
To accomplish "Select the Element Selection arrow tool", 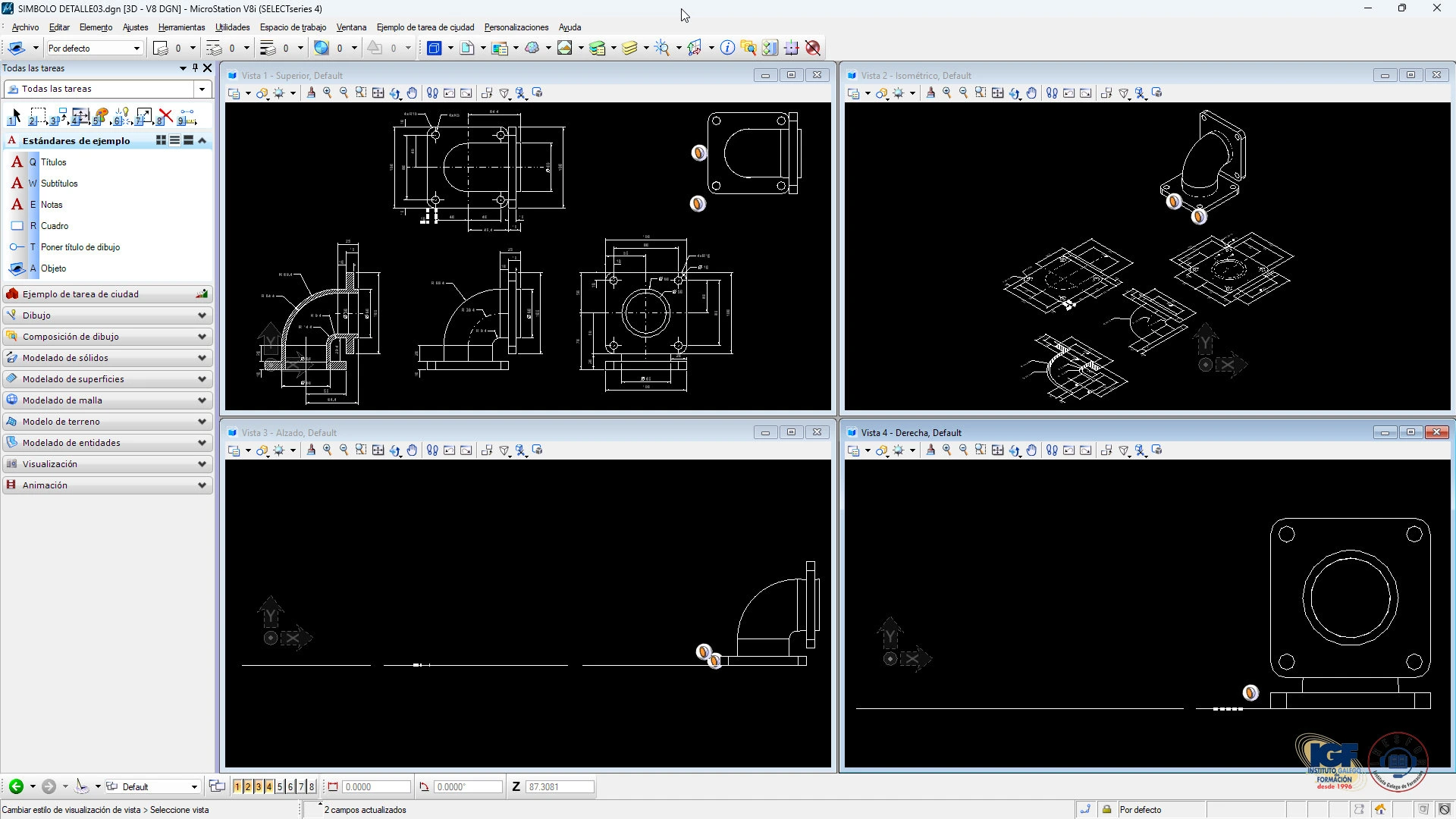I will [x=14, y=117].
